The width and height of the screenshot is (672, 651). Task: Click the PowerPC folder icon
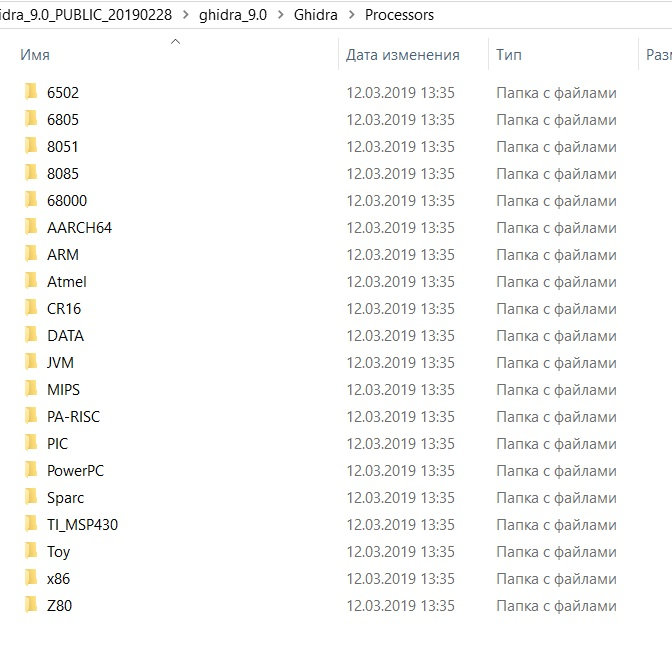(x=31, y=470)
